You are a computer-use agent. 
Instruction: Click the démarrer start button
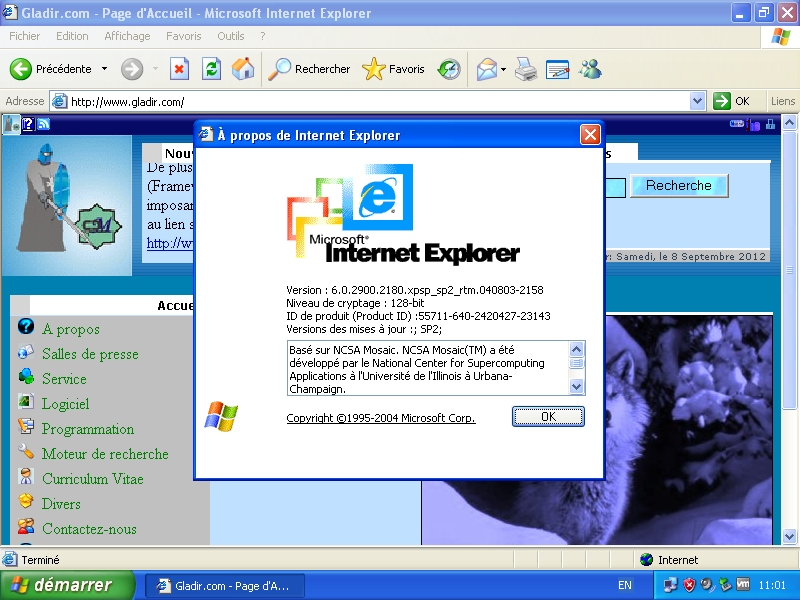click(x=67, y=585)
